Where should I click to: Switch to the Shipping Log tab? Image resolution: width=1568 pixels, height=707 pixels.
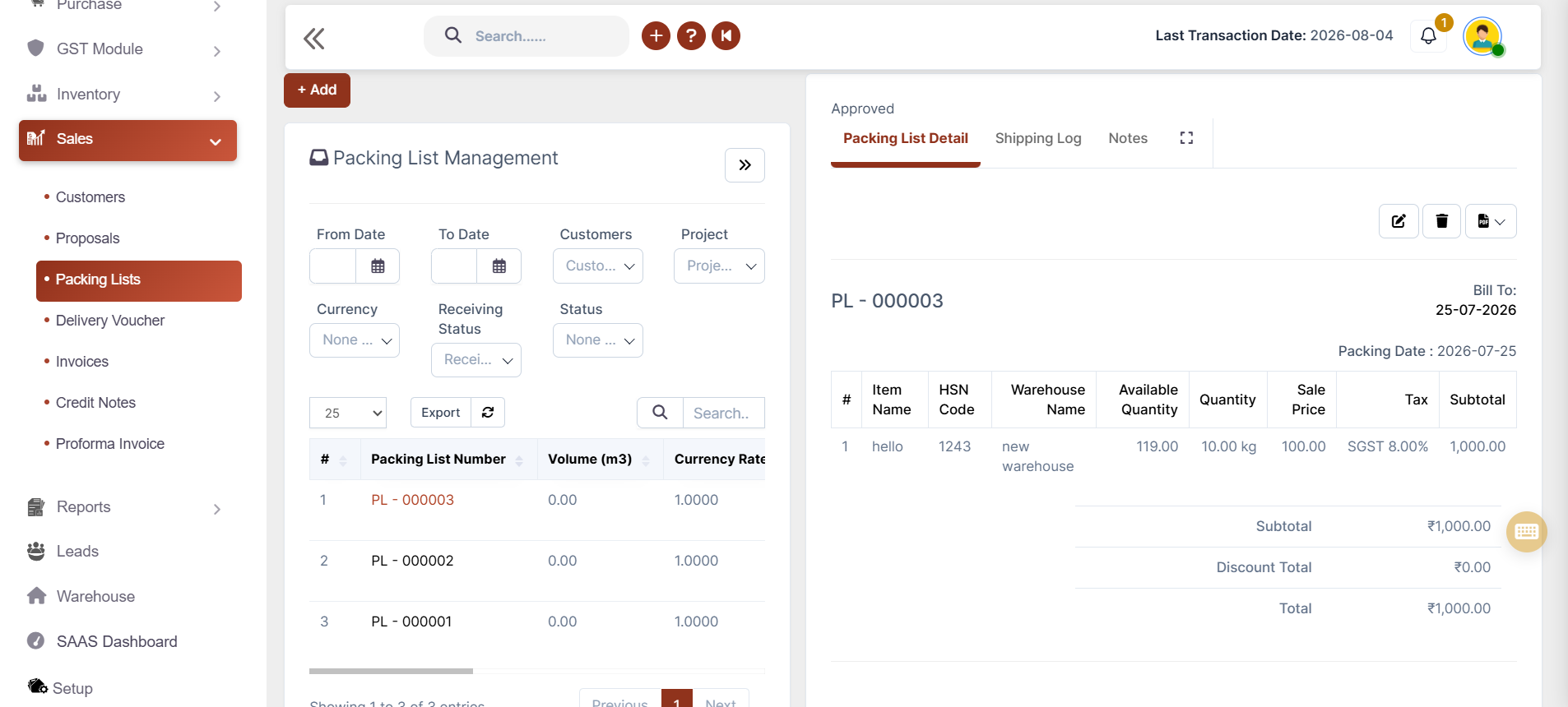tap(1038, 138)
